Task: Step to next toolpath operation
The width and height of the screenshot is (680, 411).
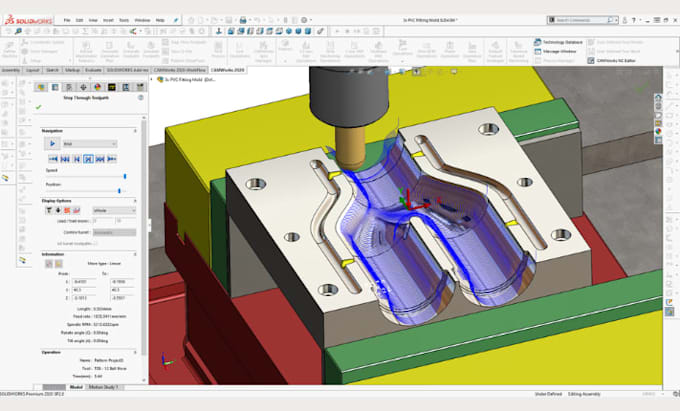Action: (x=100, y=159)
